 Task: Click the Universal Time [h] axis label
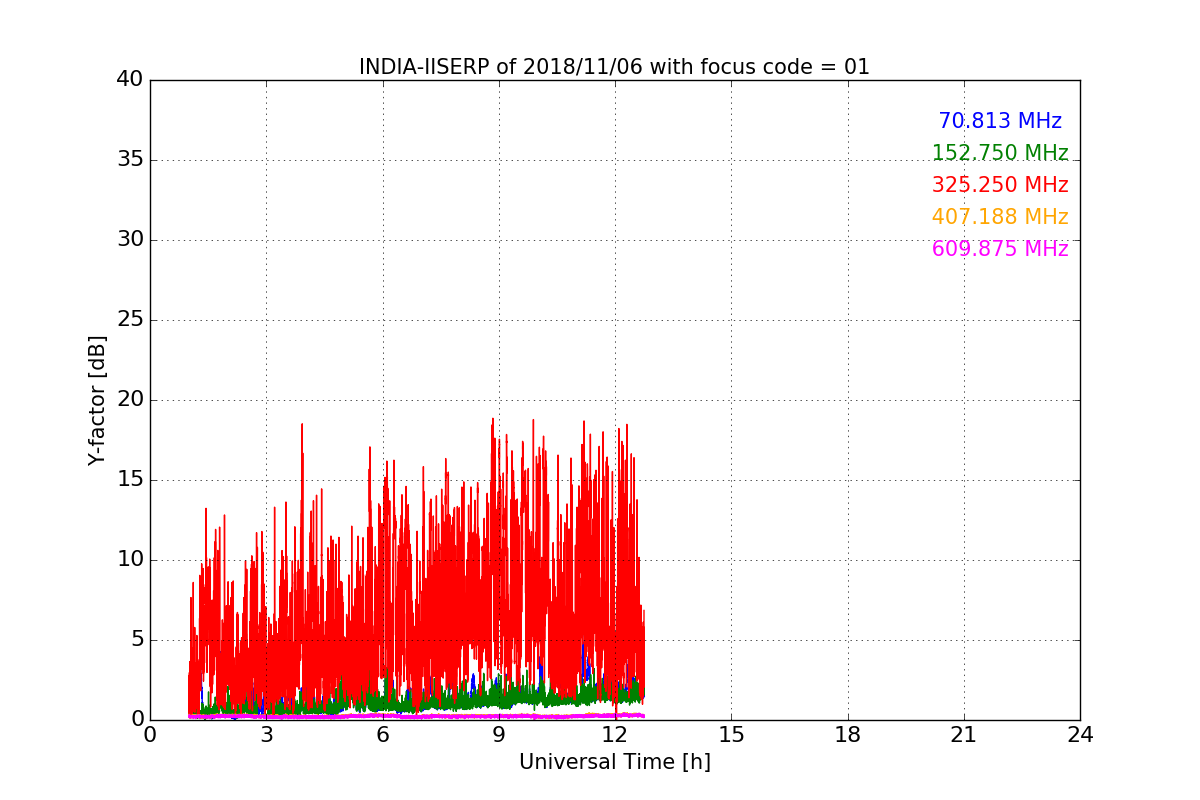614,762
